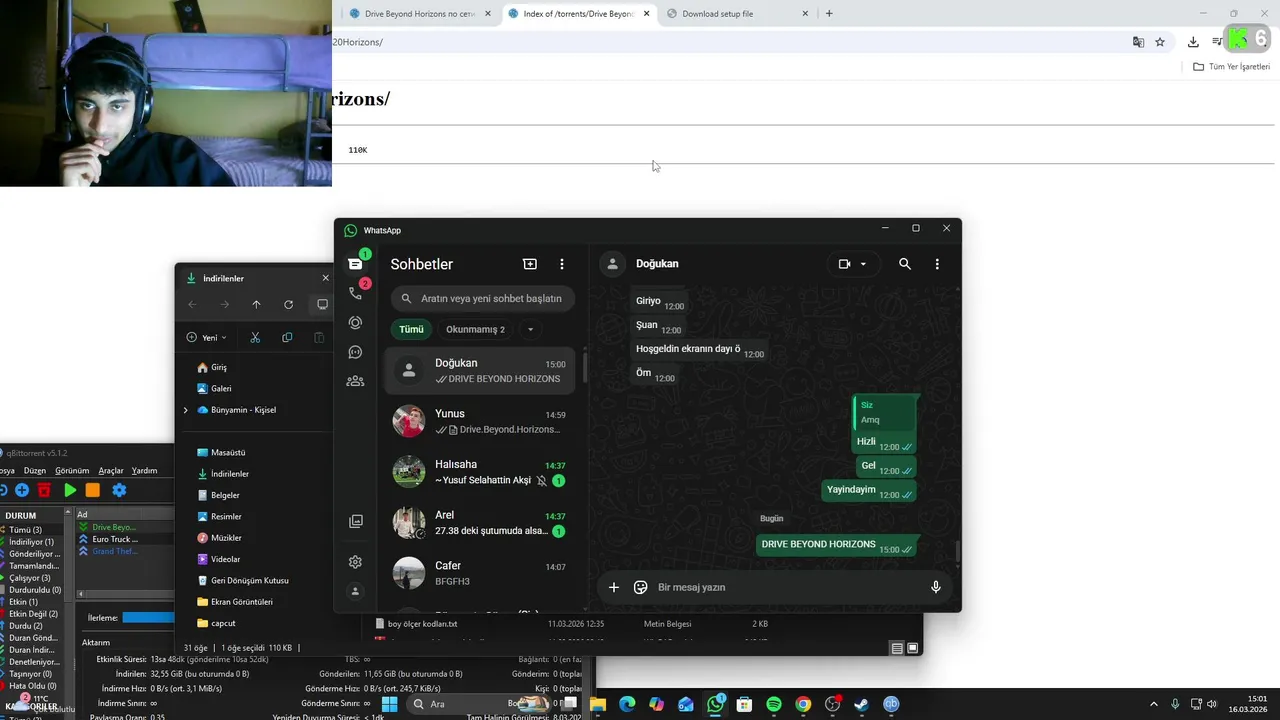
Task: Open WhatsApp Communities sidebar icon
Action: pyautogui.click(x=355, y=381)
